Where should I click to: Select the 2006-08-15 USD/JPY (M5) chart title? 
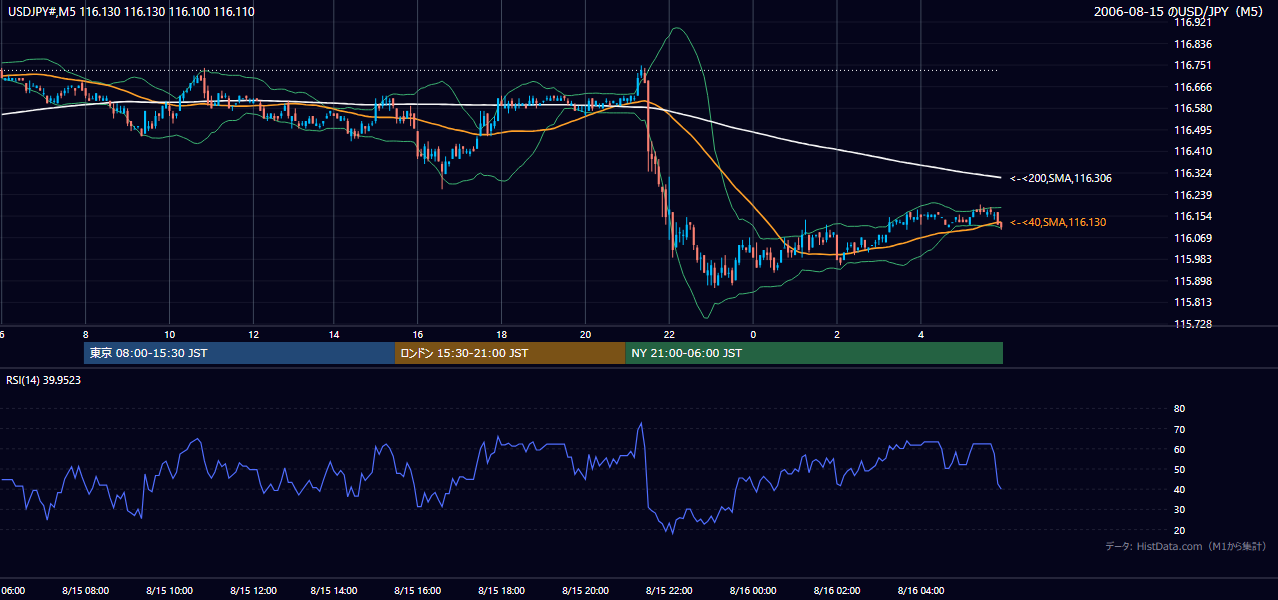click(x=1180, y=12)
